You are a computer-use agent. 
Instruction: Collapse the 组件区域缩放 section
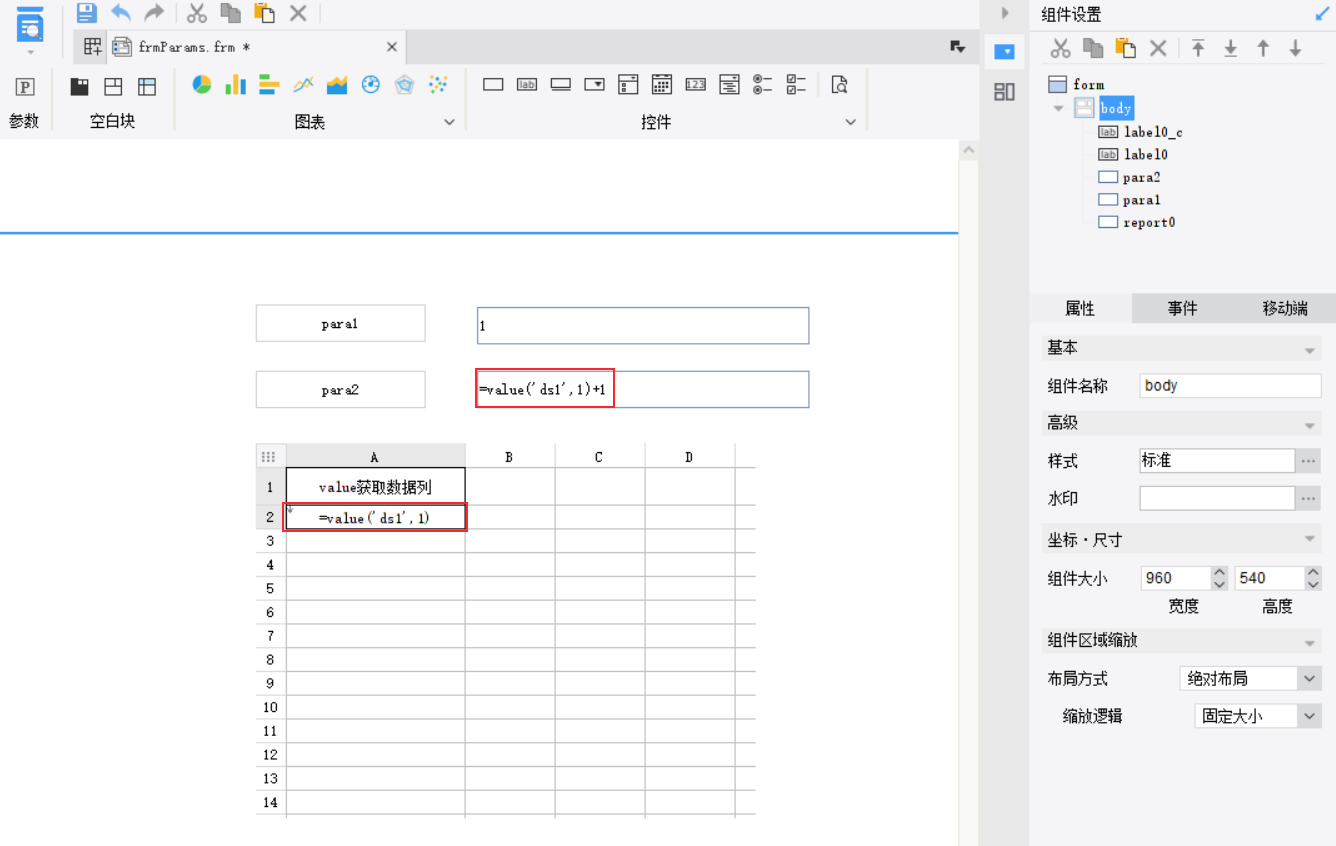pos(1309,642)
